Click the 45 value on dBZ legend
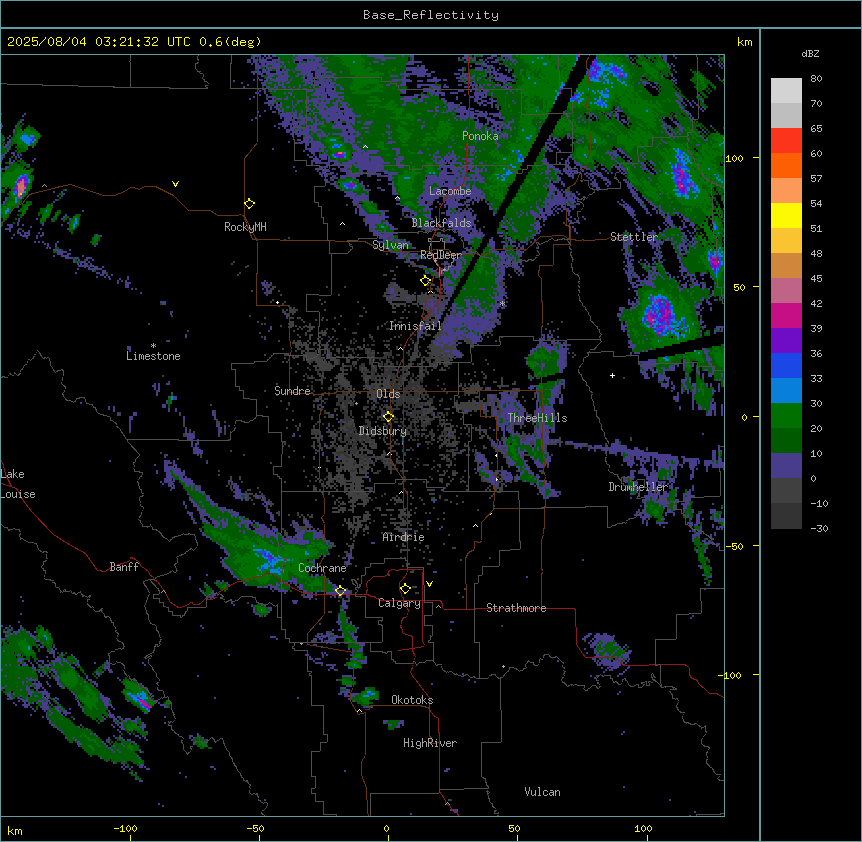The image size is (862, 842). pos(816,279)
